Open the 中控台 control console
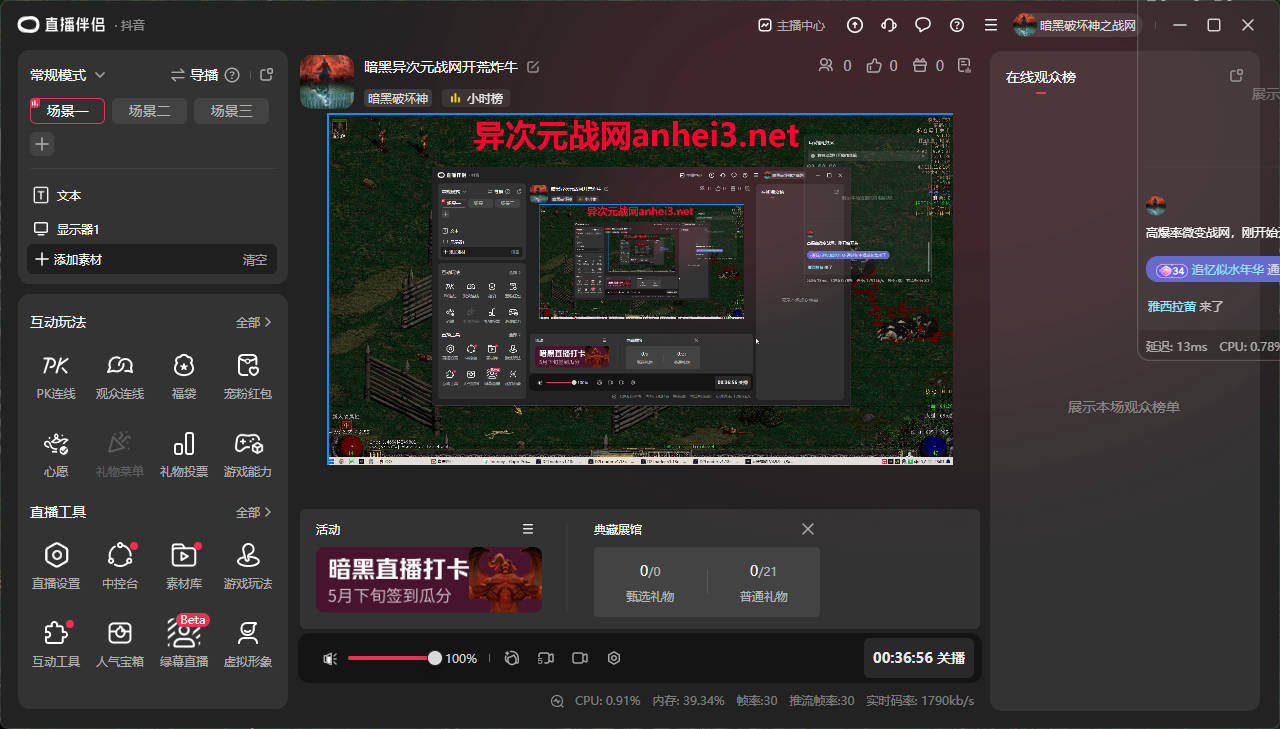 pos(120,566)
